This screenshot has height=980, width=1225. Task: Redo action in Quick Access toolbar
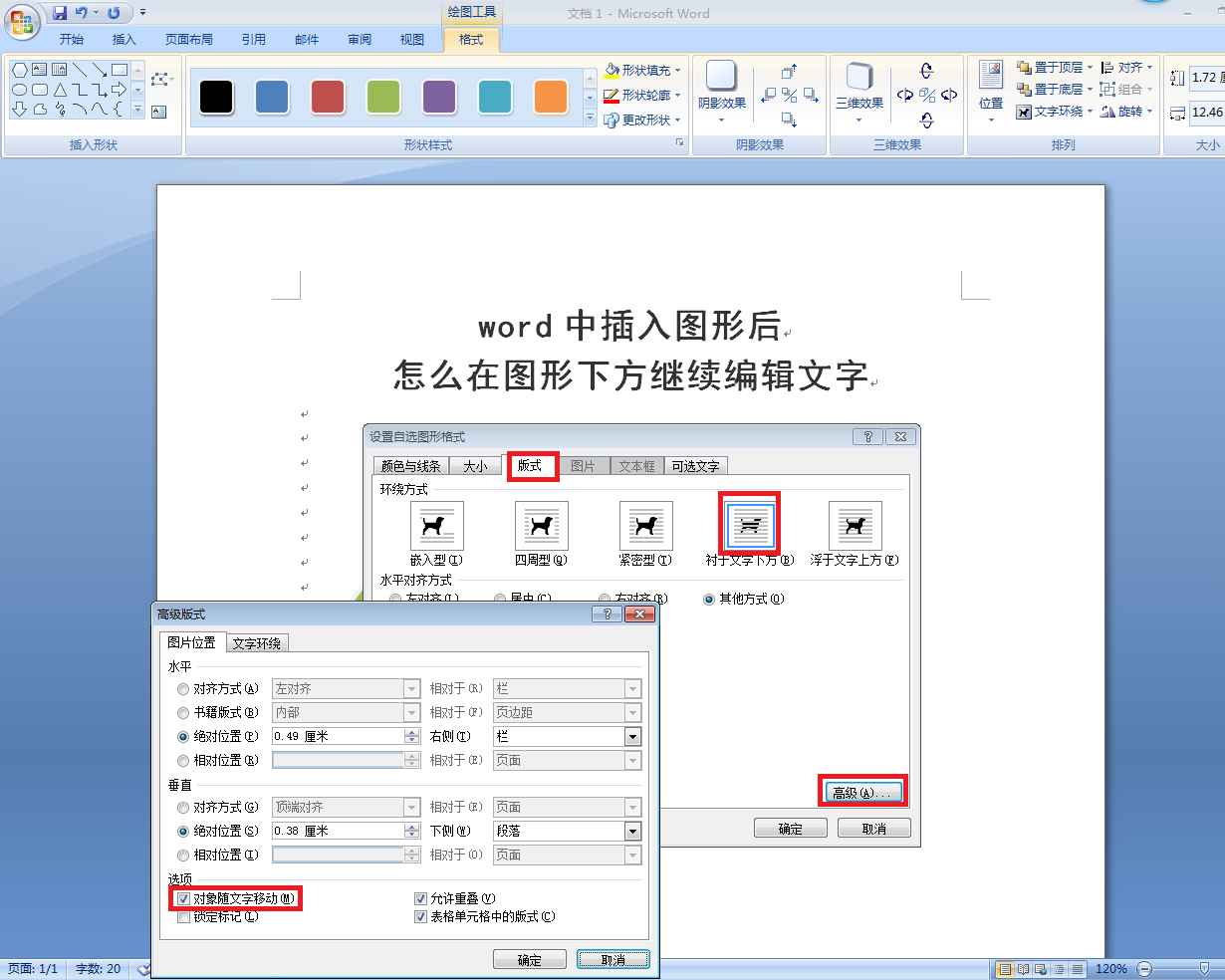pyautogui.click(x=114, y=13)
